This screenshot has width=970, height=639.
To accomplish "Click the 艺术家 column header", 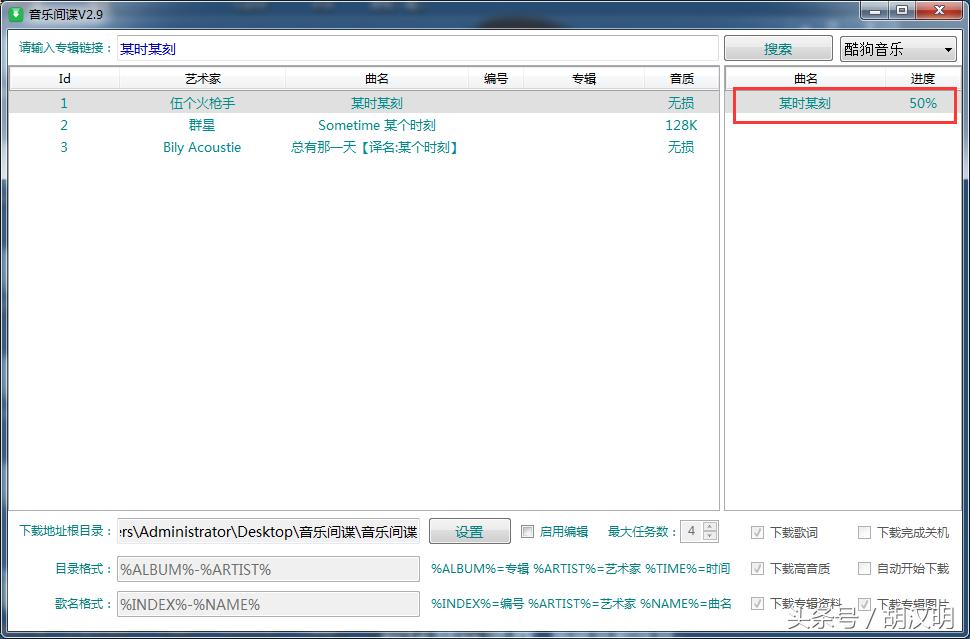I will tap(202, 79).
